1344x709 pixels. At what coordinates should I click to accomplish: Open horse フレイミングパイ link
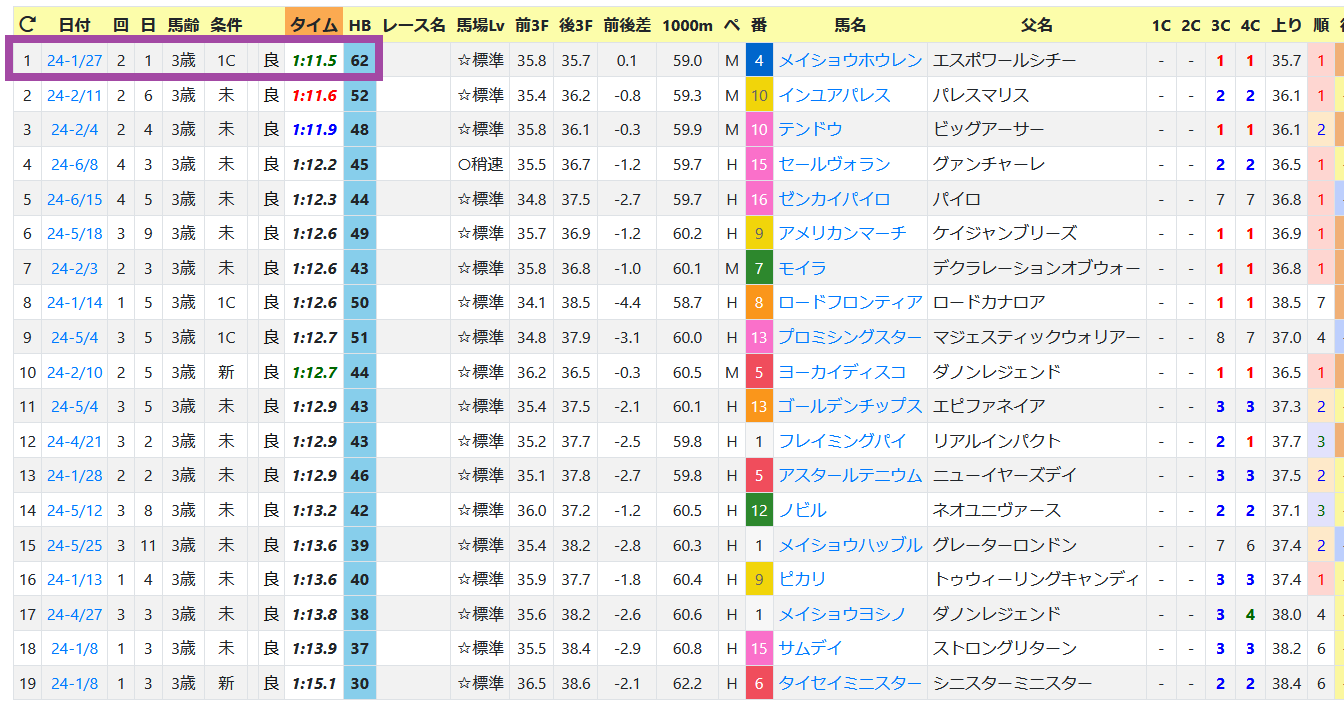[842, 442]
